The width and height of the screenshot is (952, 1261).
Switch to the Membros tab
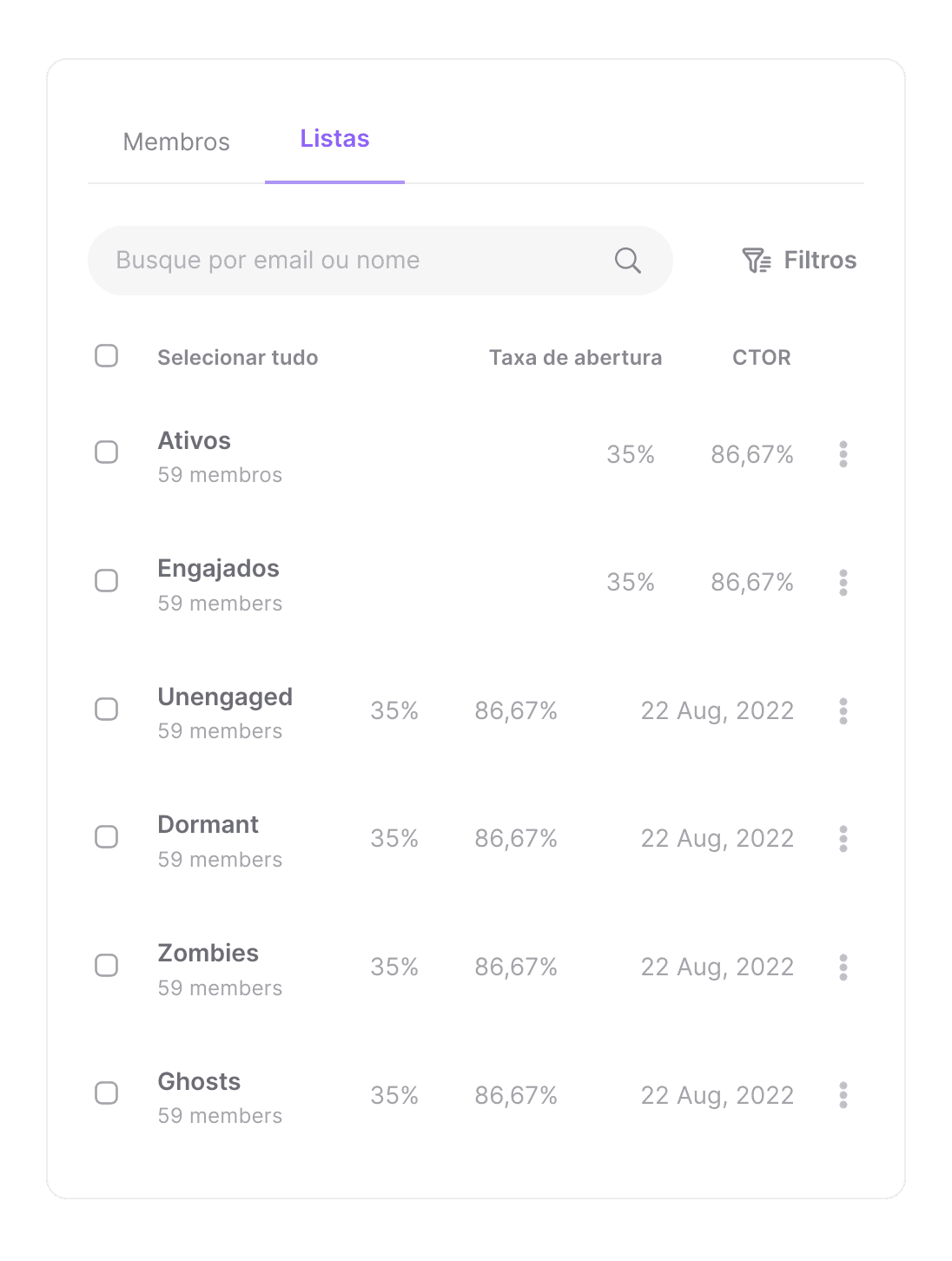point(176,142)
